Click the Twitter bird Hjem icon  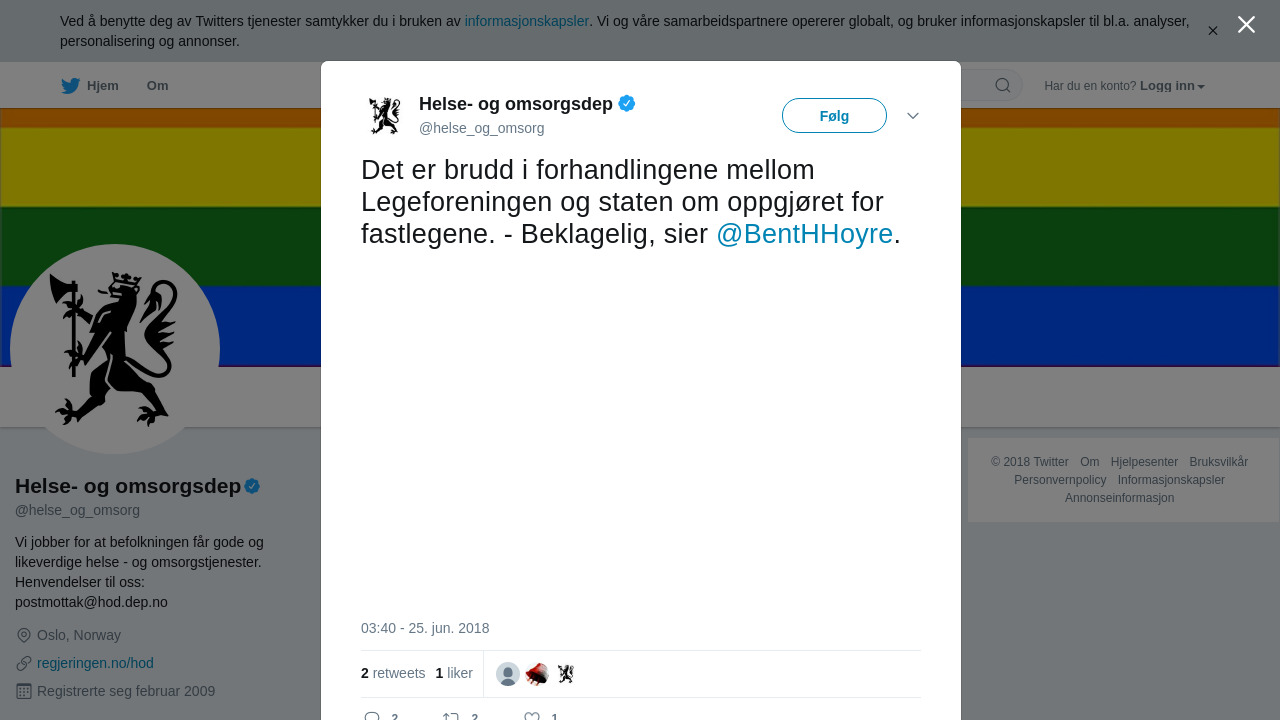71,86
